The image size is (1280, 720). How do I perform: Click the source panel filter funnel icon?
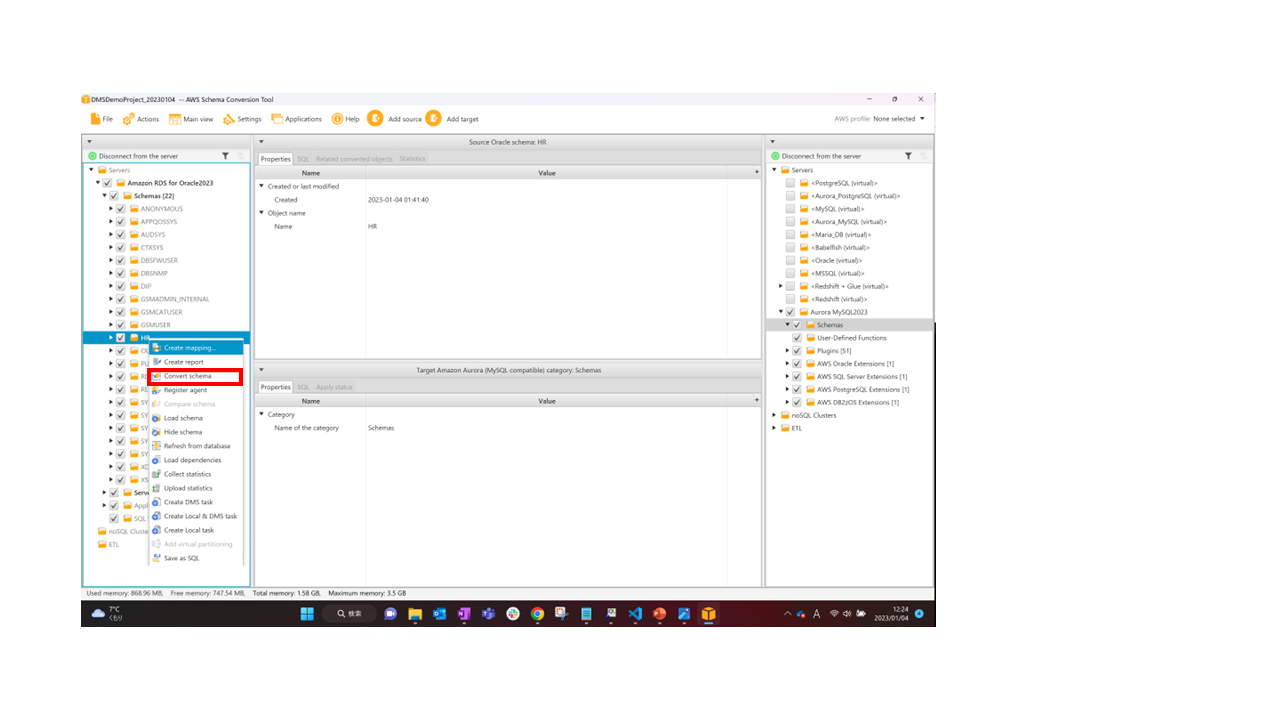point(225,156)
